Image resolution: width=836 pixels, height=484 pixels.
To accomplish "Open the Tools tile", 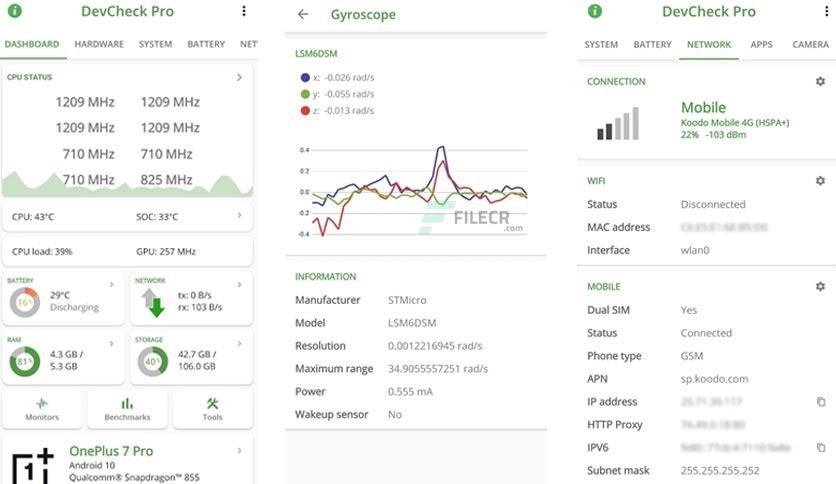I will coord(212,409).
